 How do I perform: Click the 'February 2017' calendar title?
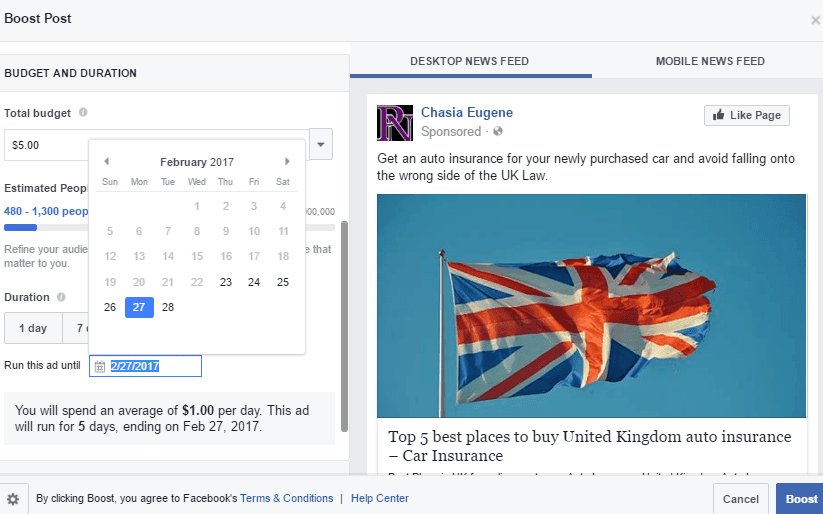(197, 162)
